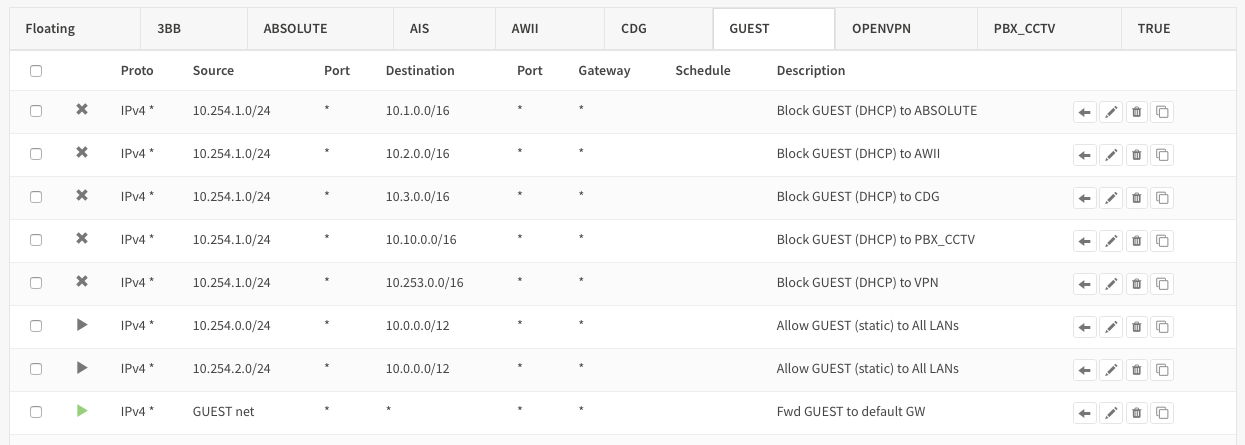This screenshot has height=445, width=1245.
Task: Switch to the Floating rules tab
Action: click(x=50, y=29)
